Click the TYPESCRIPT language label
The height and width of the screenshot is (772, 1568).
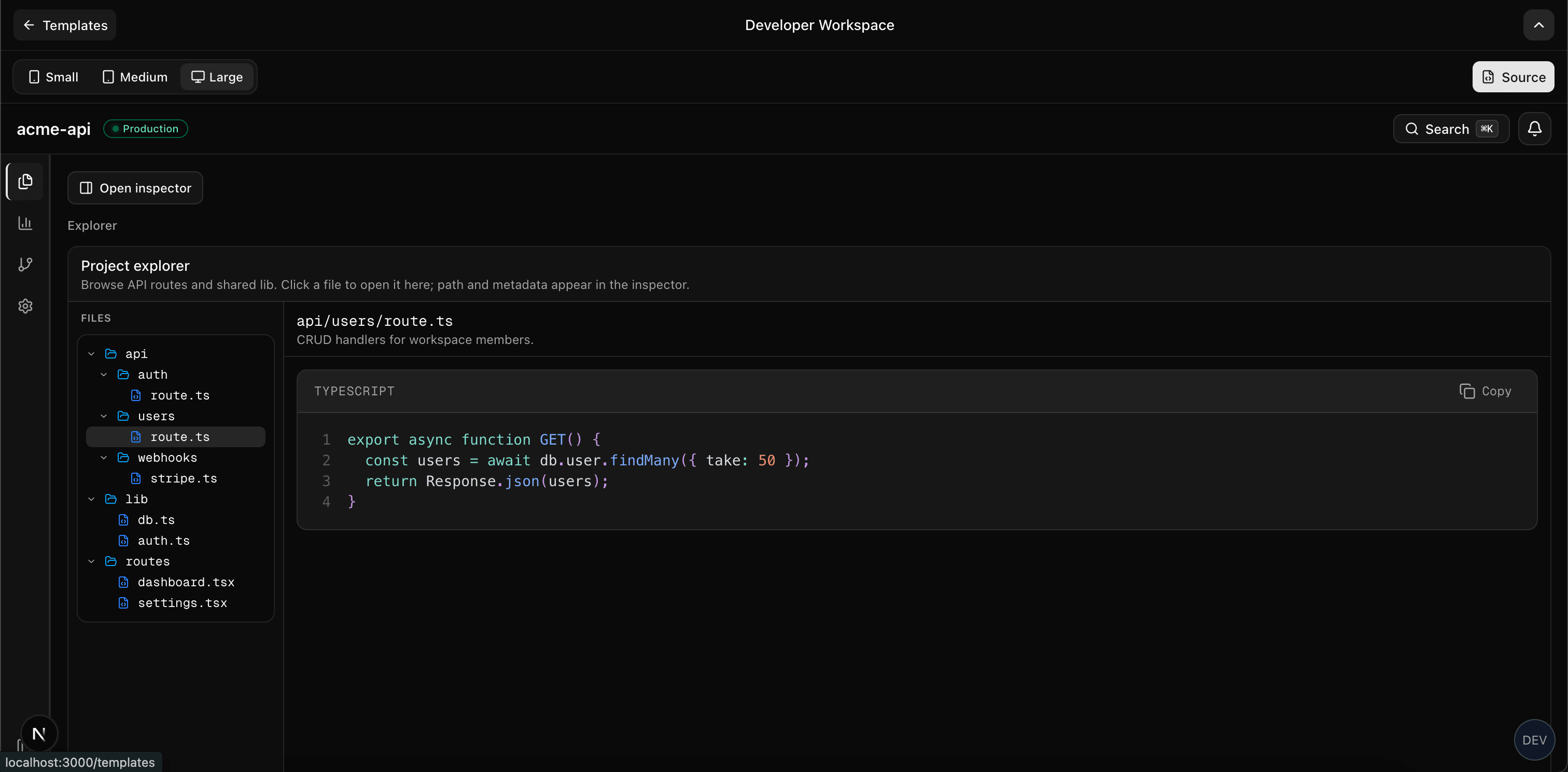coord(354,391)
